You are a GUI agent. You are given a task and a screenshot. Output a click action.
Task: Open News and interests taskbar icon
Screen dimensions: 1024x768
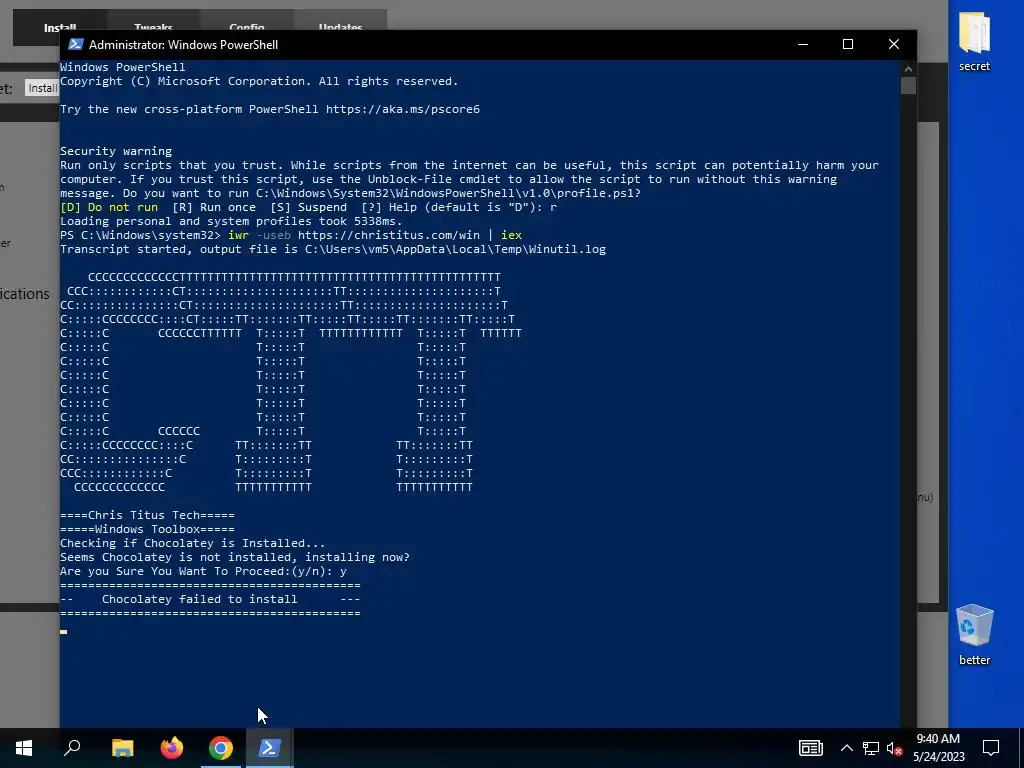pos(810,748)
